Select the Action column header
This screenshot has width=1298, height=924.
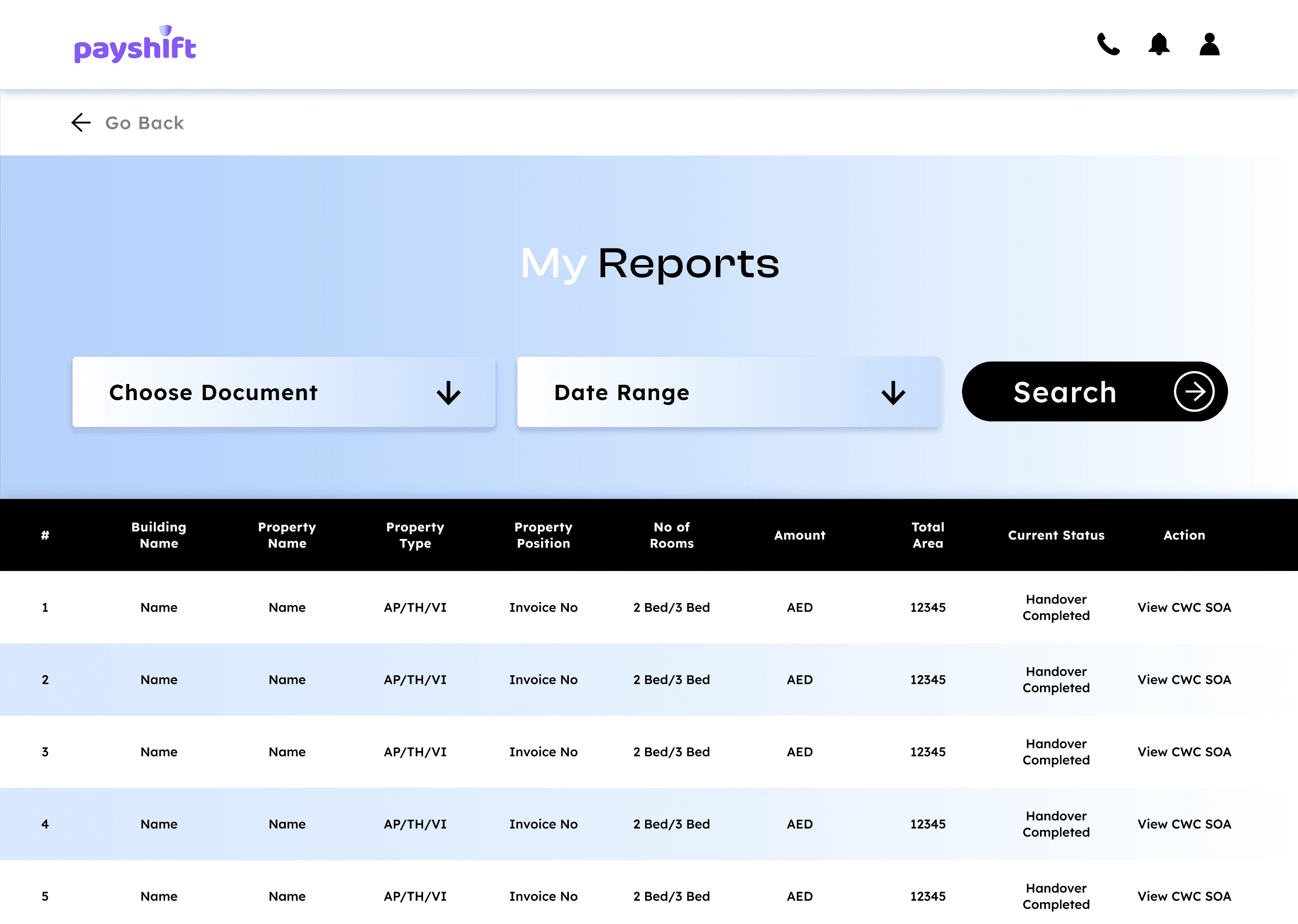(1184, 535)
